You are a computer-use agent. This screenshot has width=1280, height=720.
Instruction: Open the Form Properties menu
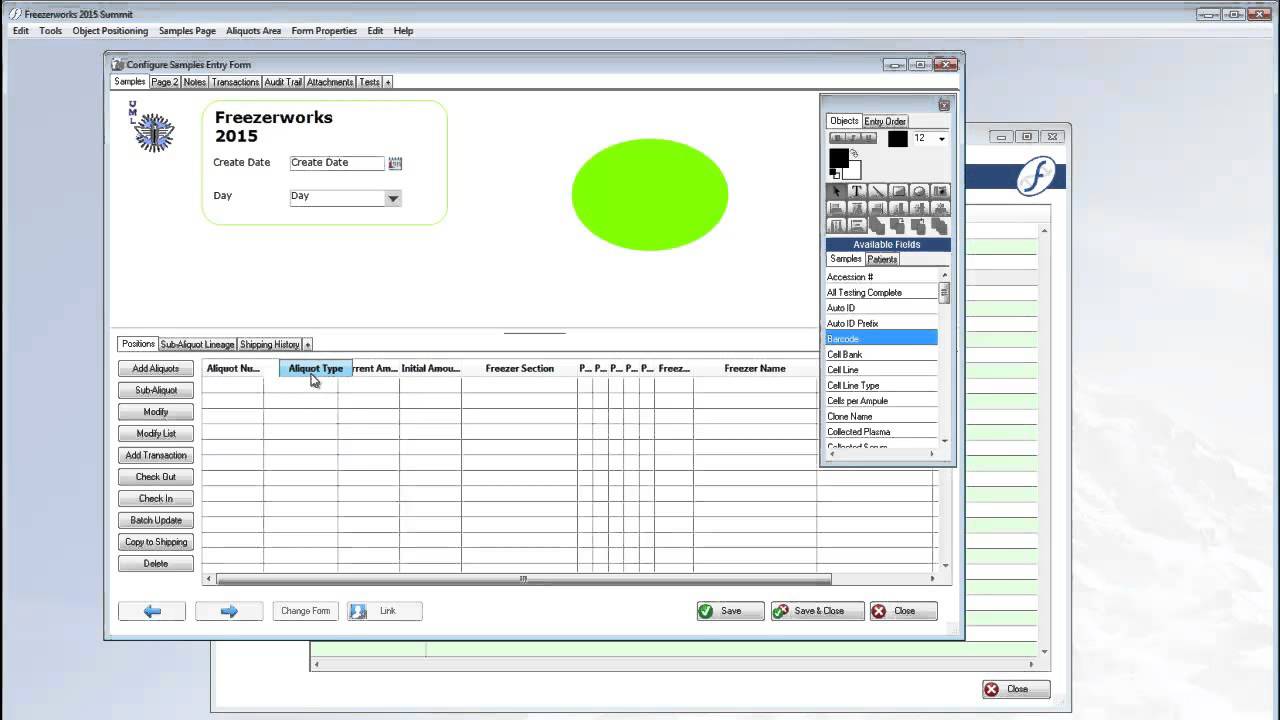pos(324,31)
